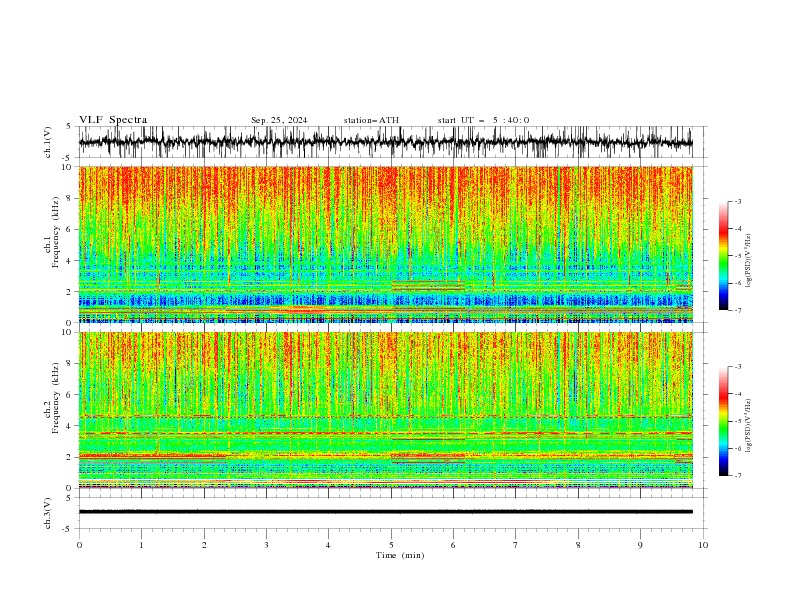The height and width of the screenshot is (612, 792).
Task: Click the ch.1 voltage waveform trace
Action: [386, 142]
